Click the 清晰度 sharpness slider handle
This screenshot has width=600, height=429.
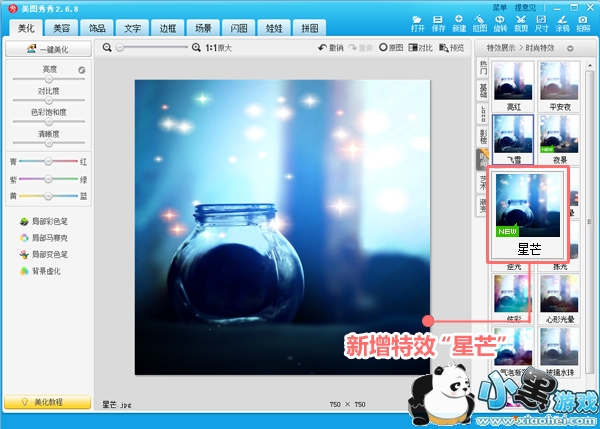coord(49,143)
